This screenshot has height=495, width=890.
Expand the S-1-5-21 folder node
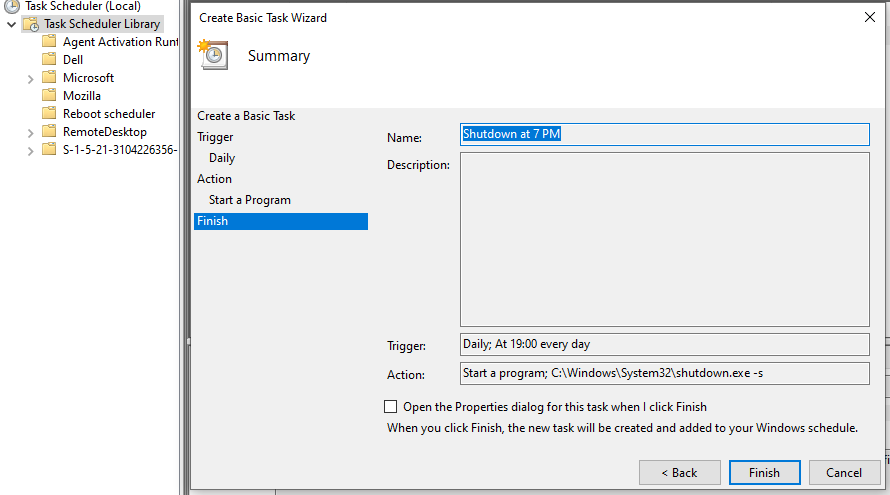[31, 151]
